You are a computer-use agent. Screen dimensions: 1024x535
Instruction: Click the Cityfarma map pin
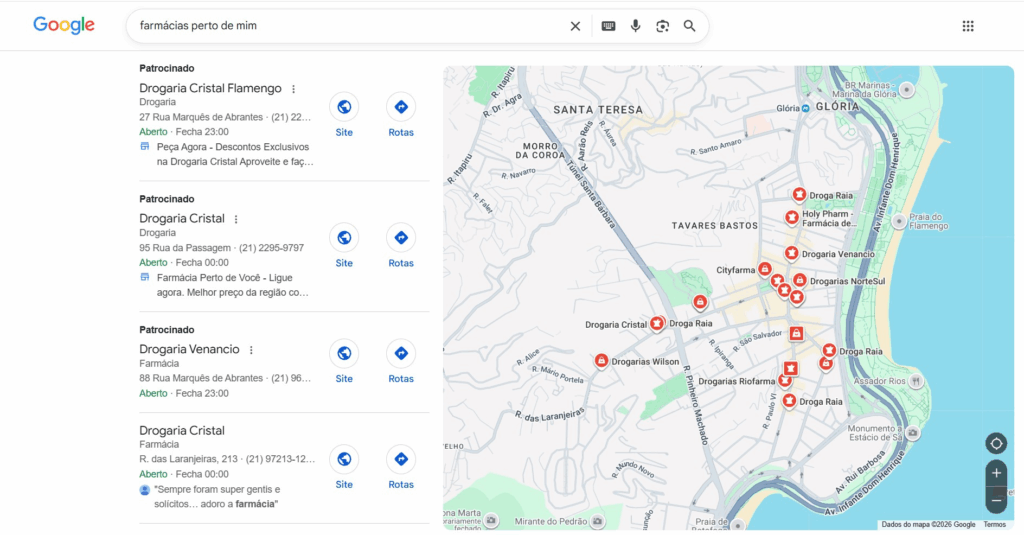pos(764,268)
